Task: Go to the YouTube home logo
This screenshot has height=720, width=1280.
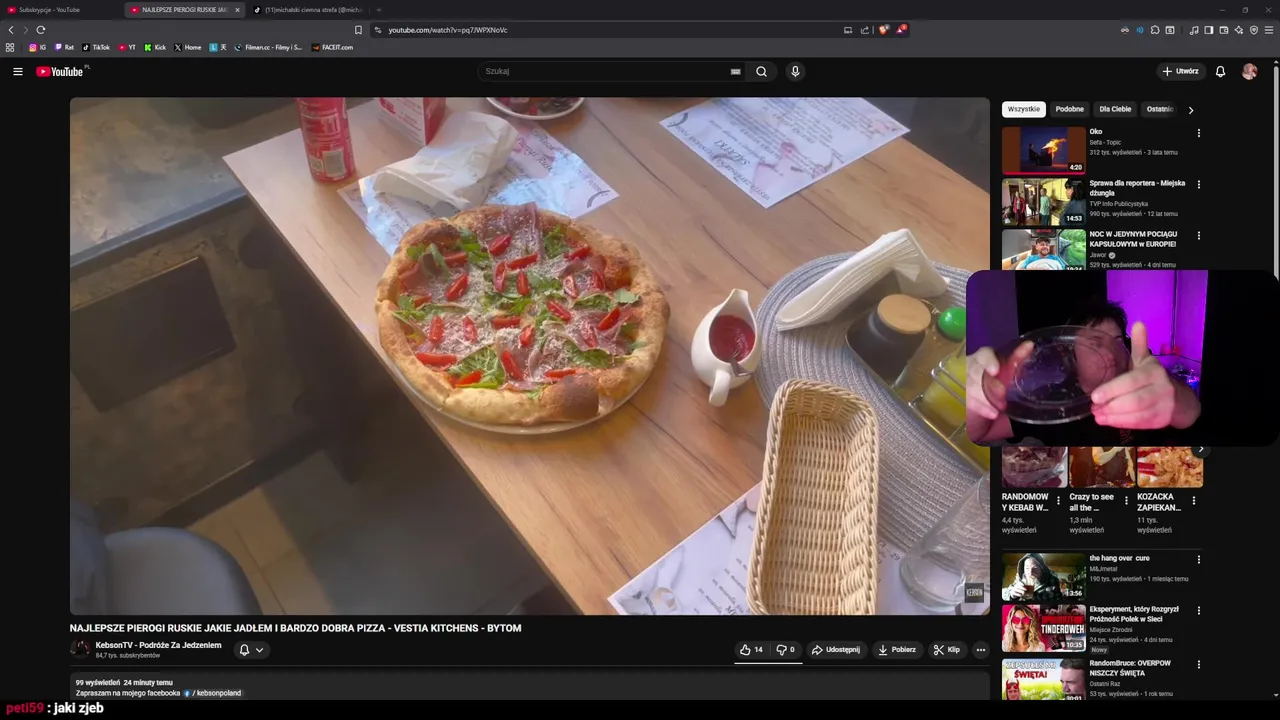Action: pyautogui.click(x=62, y=71)
